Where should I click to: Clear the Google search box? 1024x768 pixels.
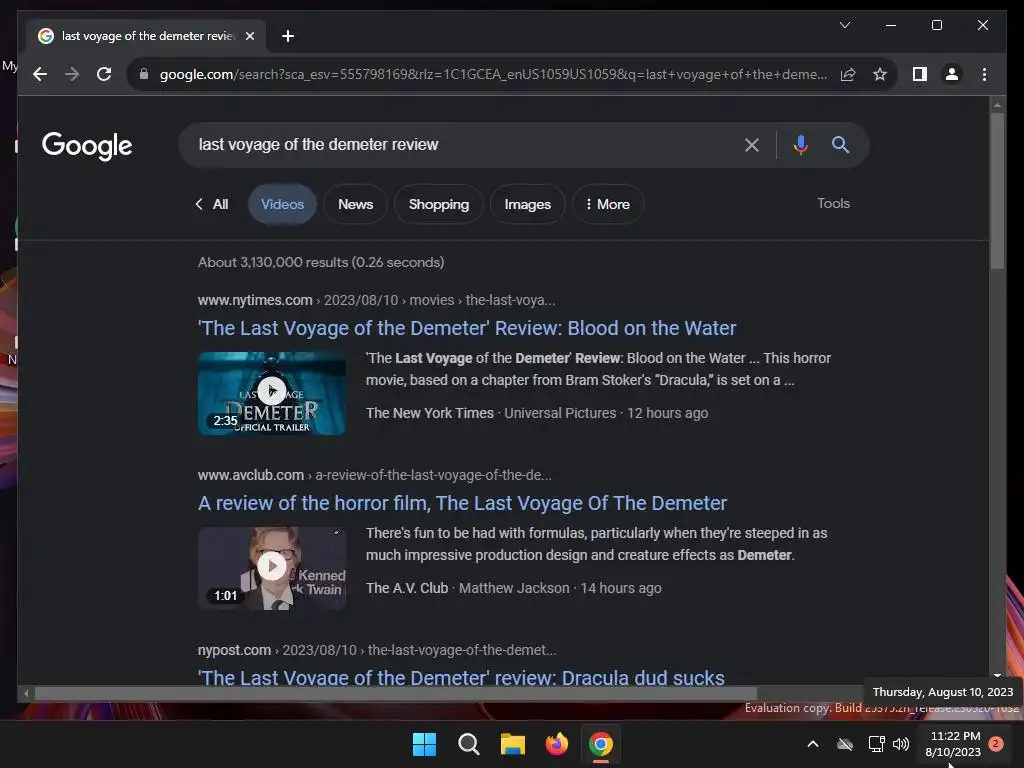(x=752, y=145)
